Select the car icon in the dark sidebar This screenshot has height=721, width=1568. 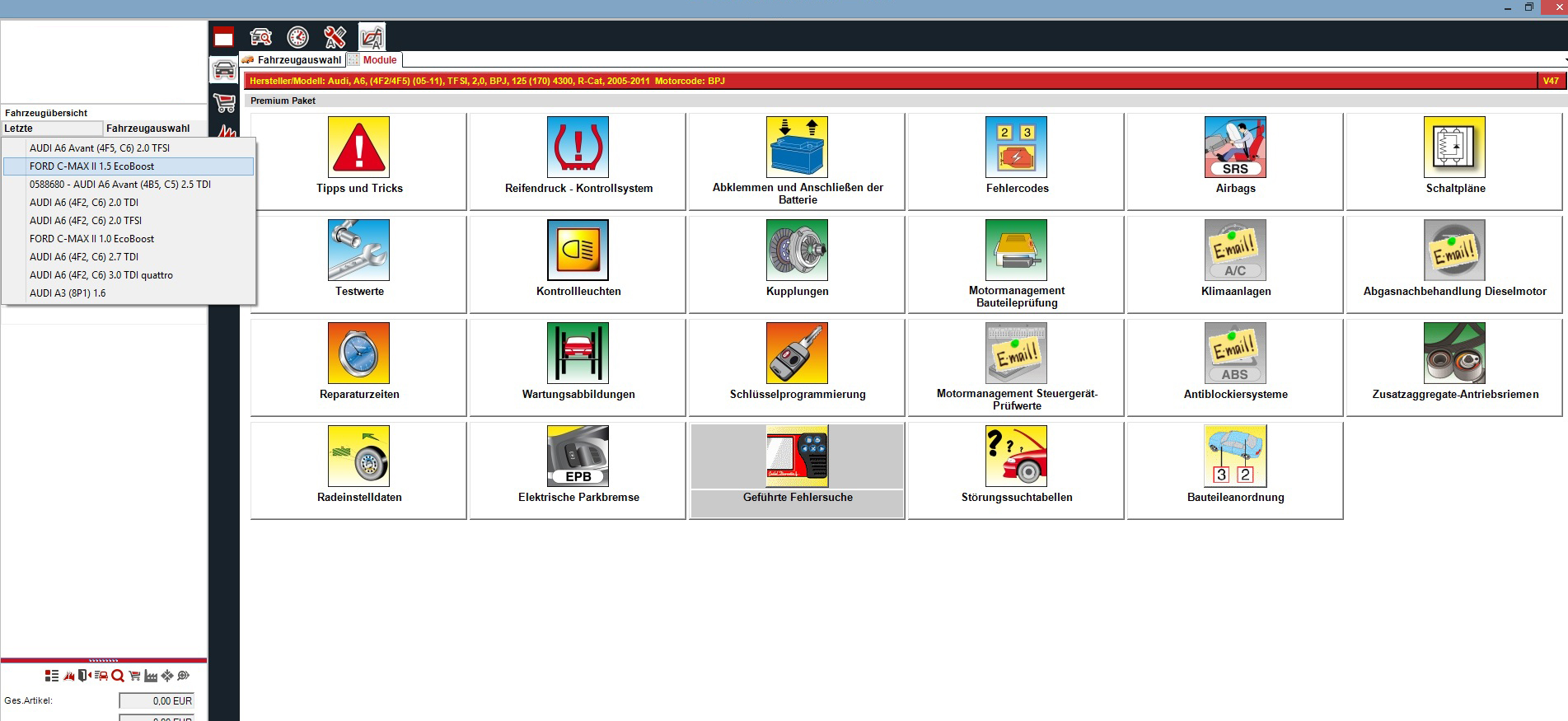point(223,70)
